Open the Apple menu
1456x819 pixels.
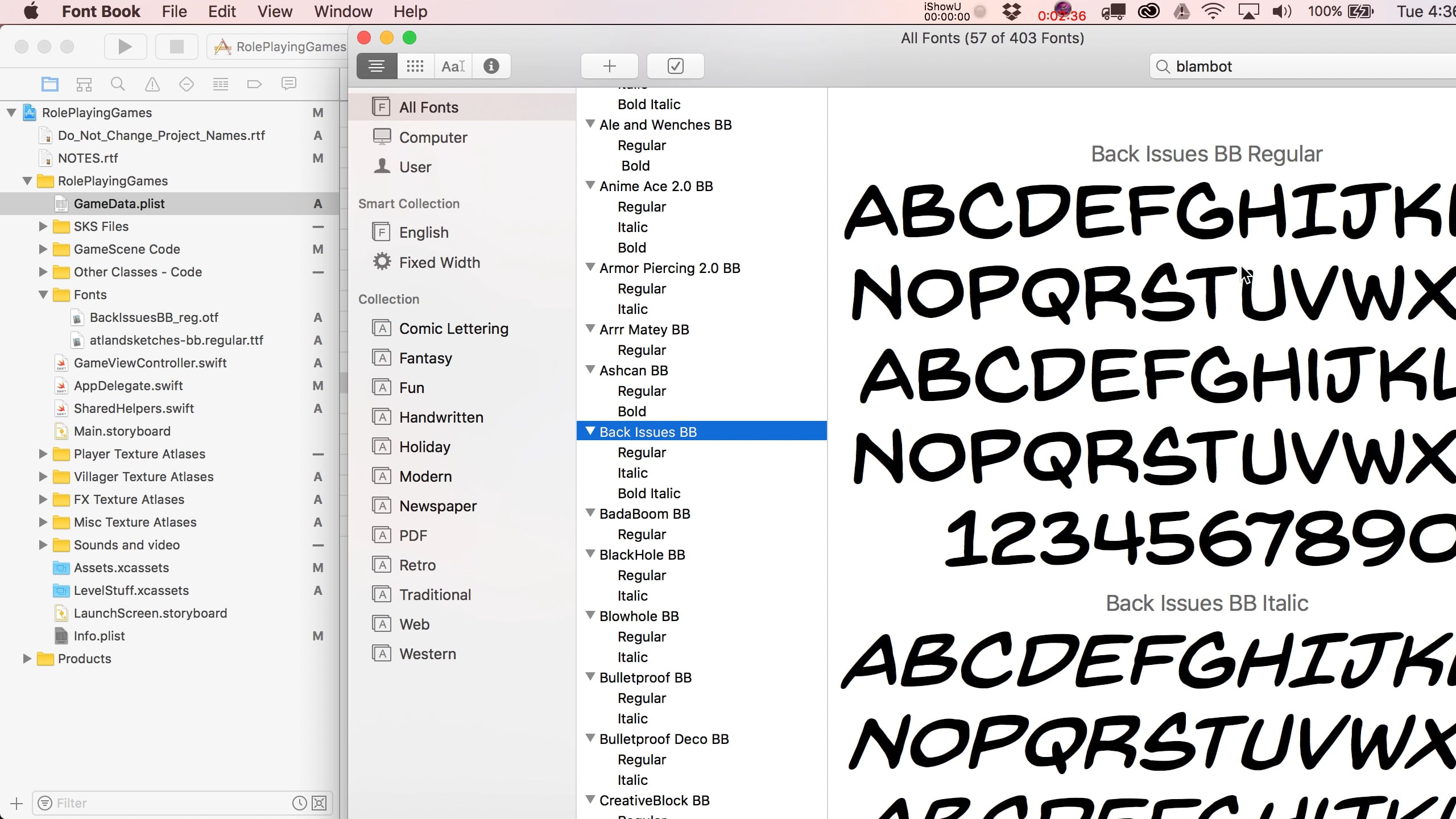[x=31, y=11]
